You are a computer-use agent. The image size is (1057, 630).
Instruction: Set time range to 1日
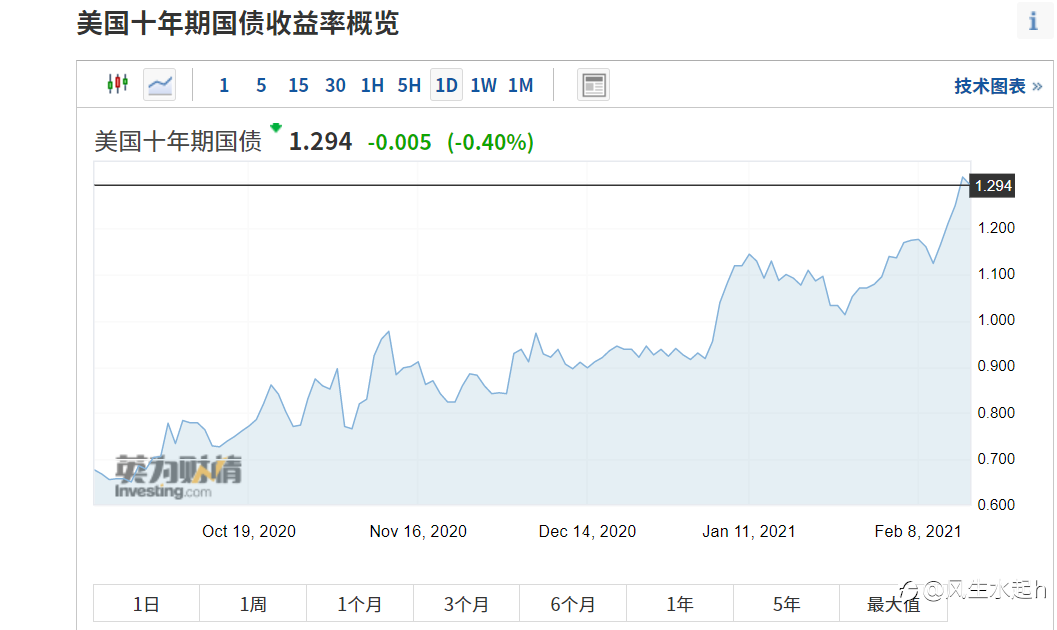tap(146, 604)
